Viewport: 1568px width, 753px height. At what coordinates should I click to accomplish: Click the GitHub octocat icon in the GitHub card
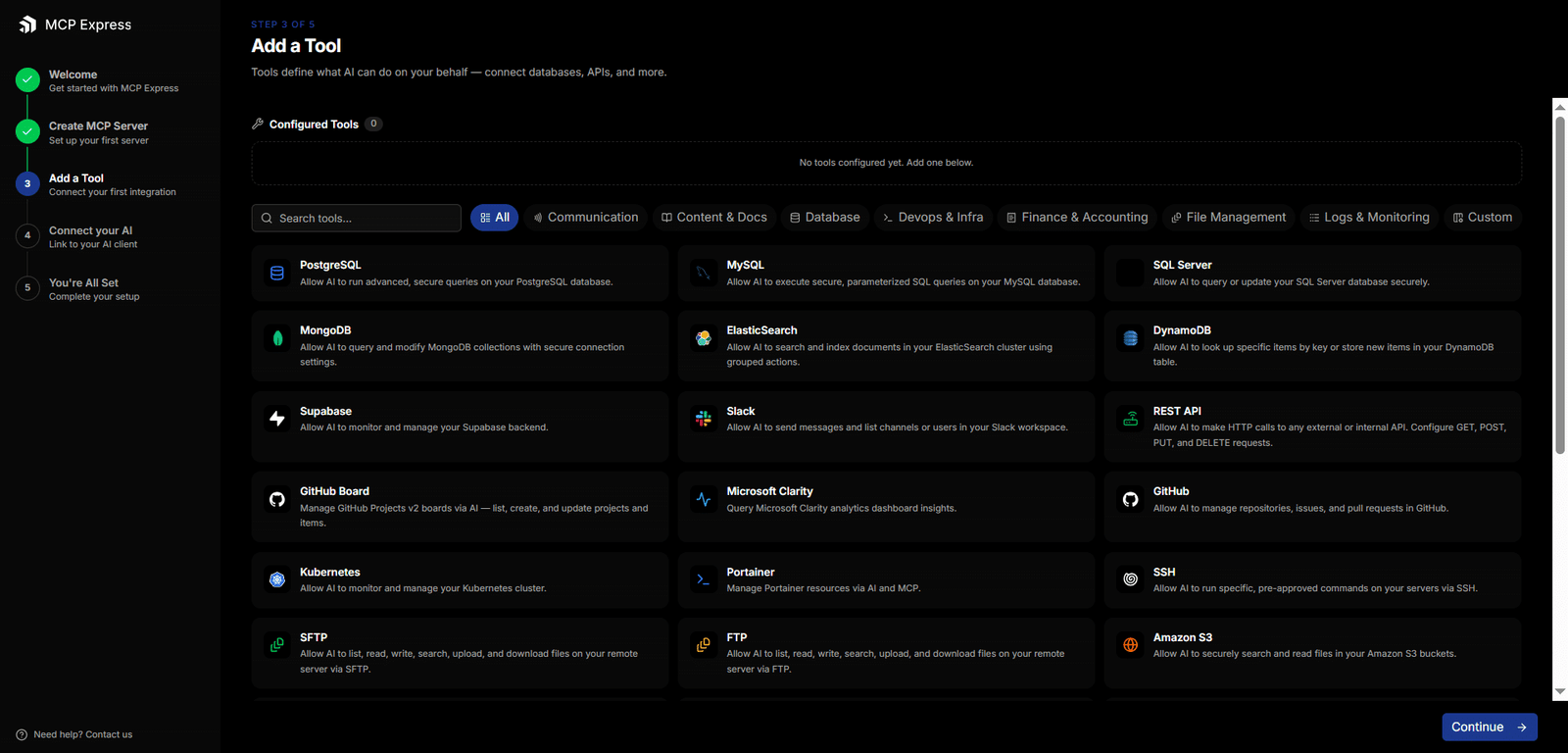[1131, 499]
